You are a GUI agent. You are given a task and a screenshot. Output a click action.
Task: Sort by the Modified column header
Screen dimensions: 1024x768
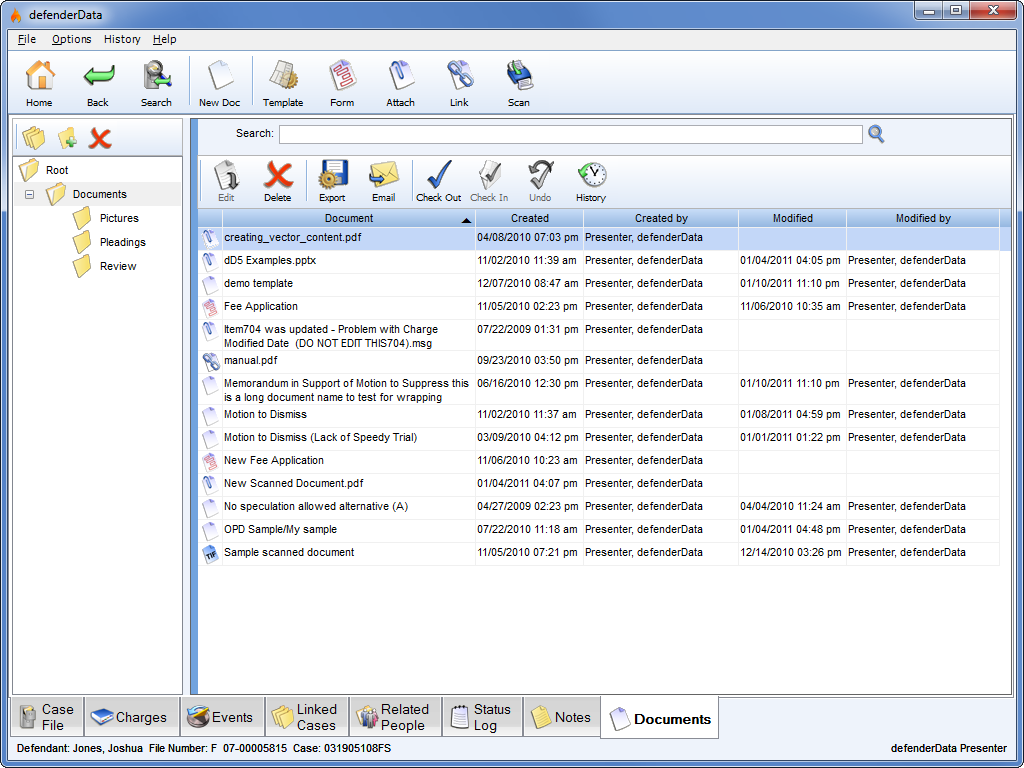793,218
